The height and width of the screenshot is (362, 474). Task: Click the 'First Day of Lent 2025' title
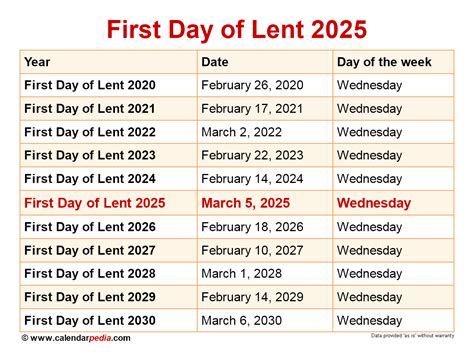[x=237, y=30]
